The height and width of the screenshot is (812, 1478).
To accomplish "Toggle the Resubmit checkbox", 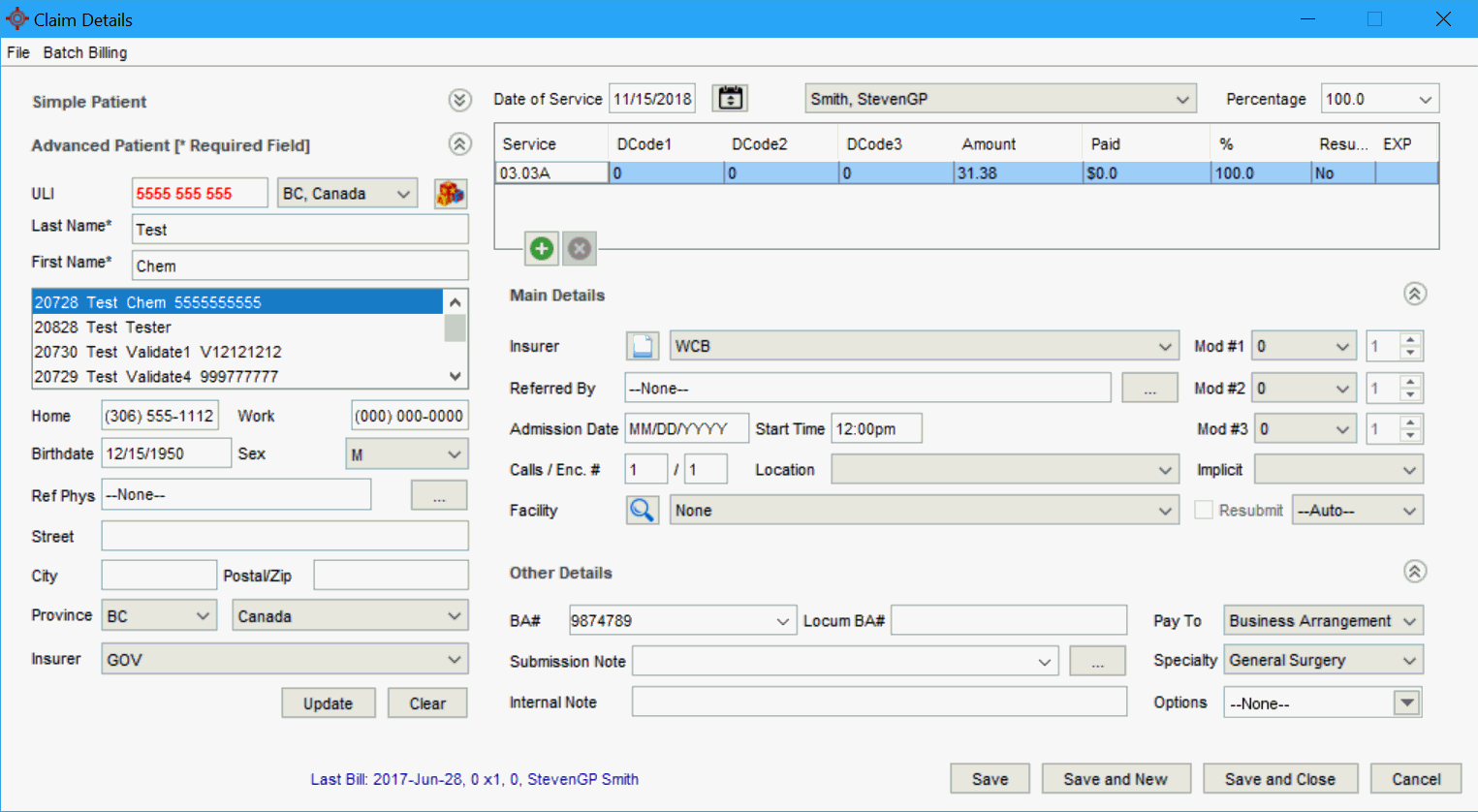I will pos(1204,510).
